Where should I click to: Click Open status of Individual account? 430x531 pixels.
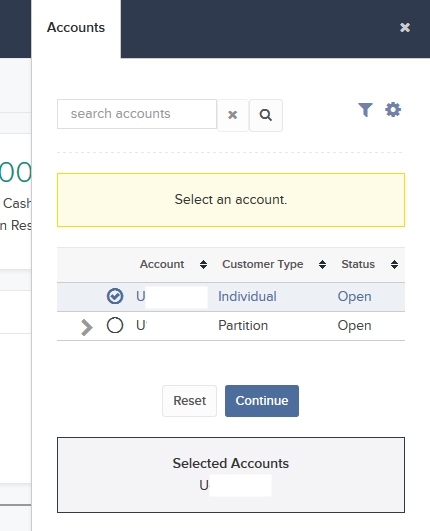(354, 296)
